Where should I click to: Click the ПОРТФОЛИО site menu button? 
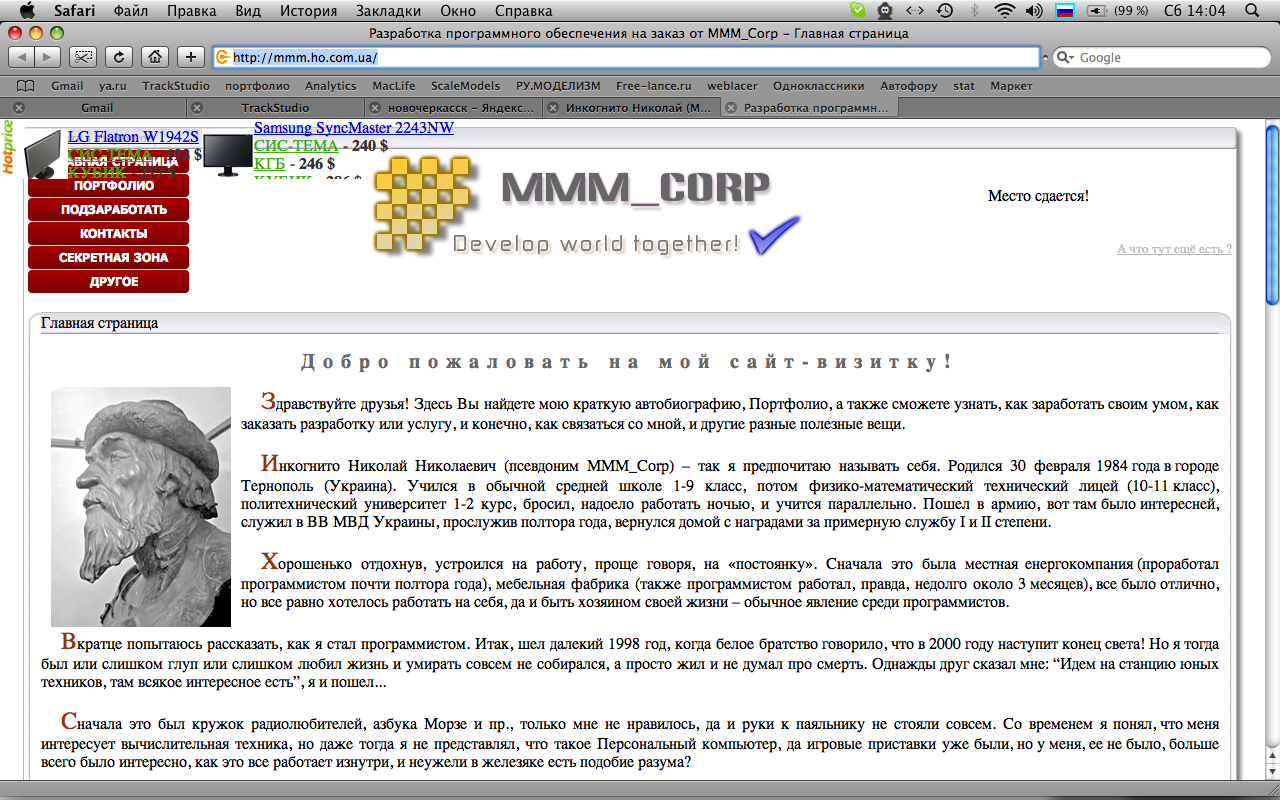108,185
